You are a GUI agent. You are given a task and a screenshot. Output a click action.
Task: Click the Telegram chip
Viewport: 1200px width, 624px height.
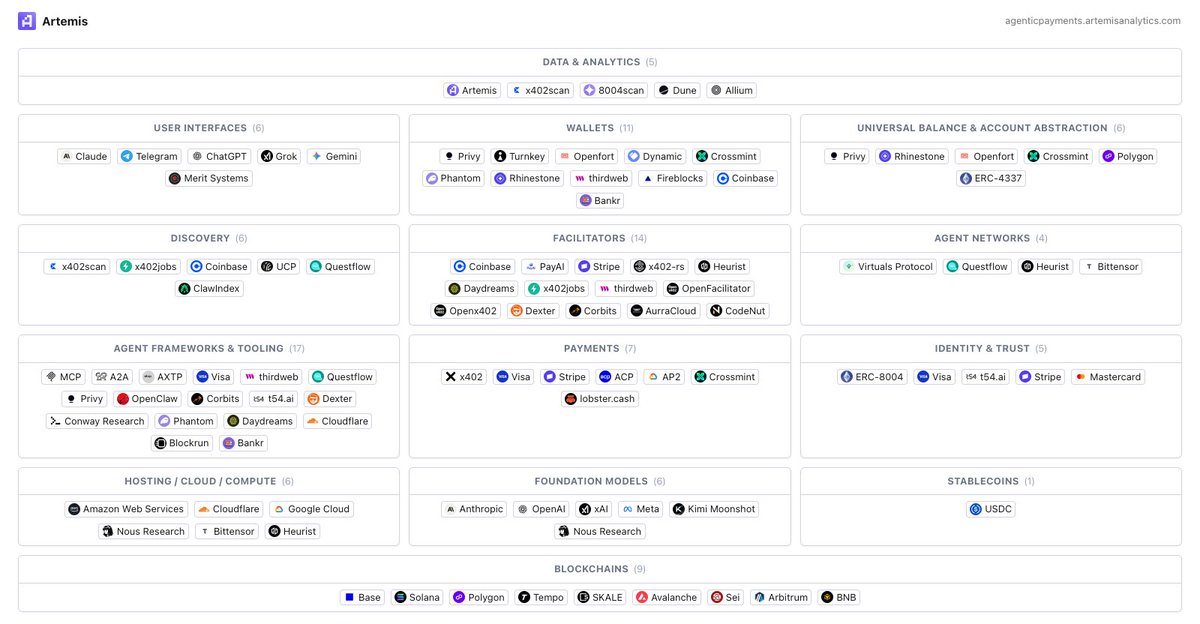tap(149, 156)
